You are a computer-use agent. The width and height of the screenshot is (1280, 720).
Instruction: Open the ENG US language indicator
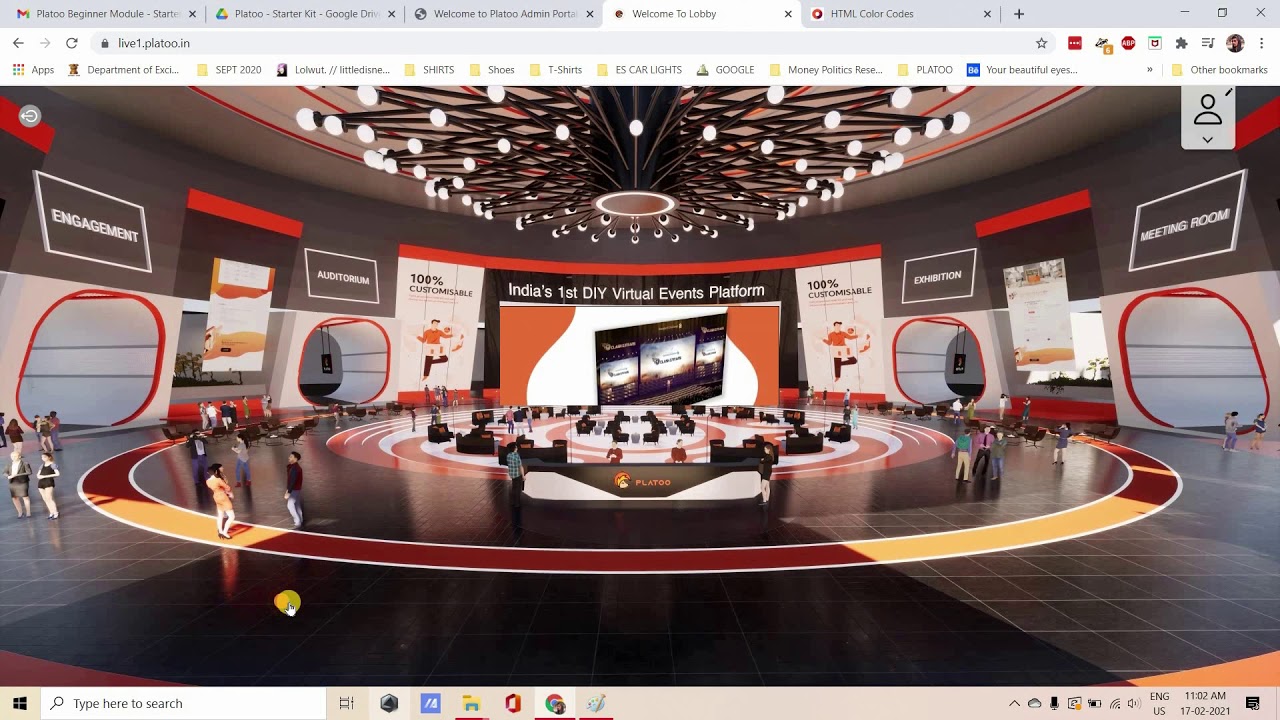tap(1159, 703)
